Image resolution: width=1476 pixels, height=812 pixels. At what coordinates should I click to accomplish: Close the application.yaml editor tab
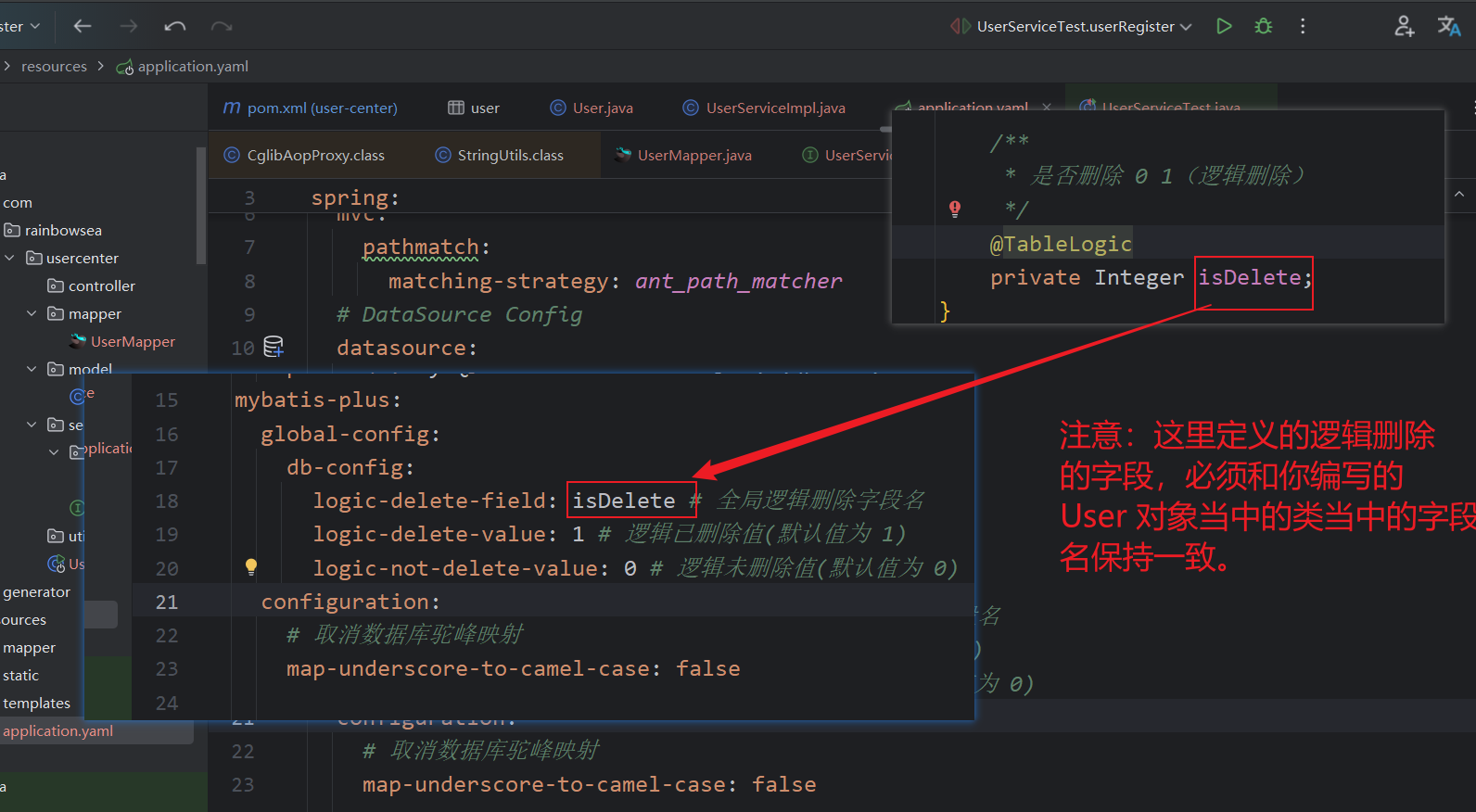coord(1047,108)
